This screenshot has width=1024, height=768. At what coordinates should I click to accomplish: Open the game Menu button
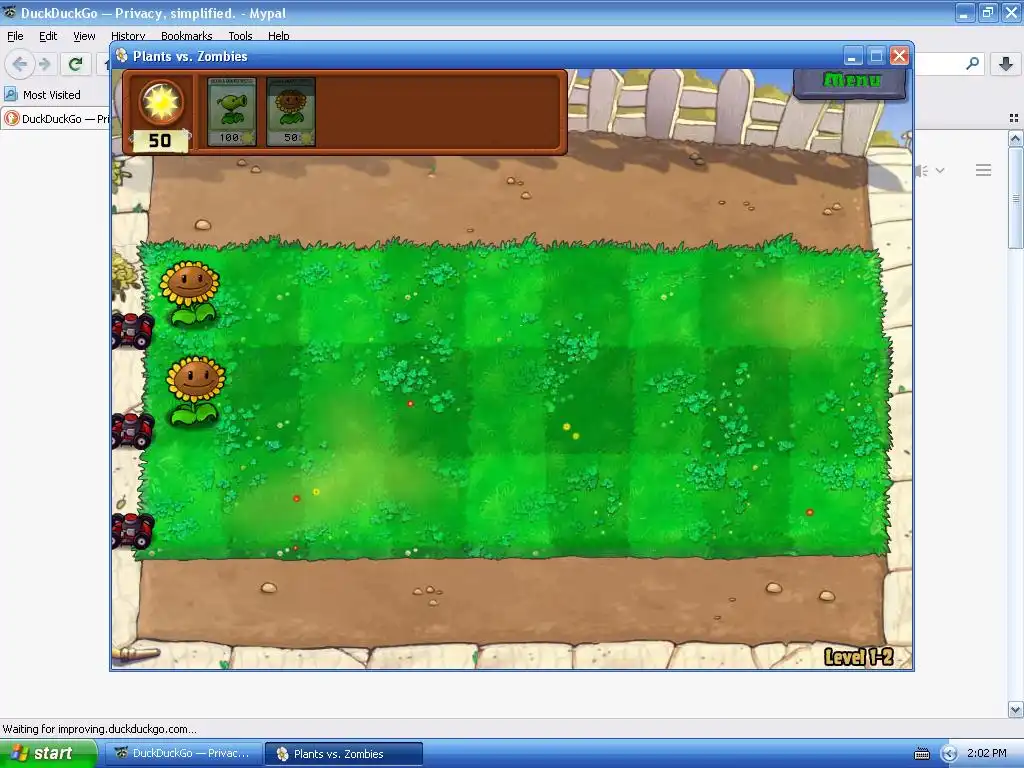[850, 82]
